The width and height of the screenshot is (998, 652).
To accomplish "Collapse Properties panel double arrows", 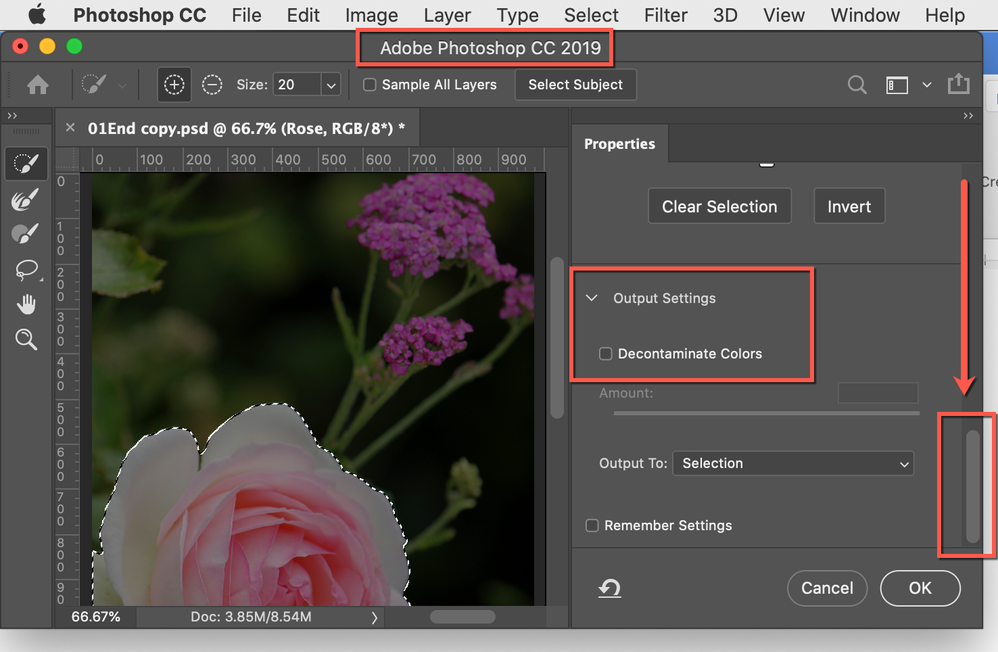I will pyautogui.click(x=968, y=116).
